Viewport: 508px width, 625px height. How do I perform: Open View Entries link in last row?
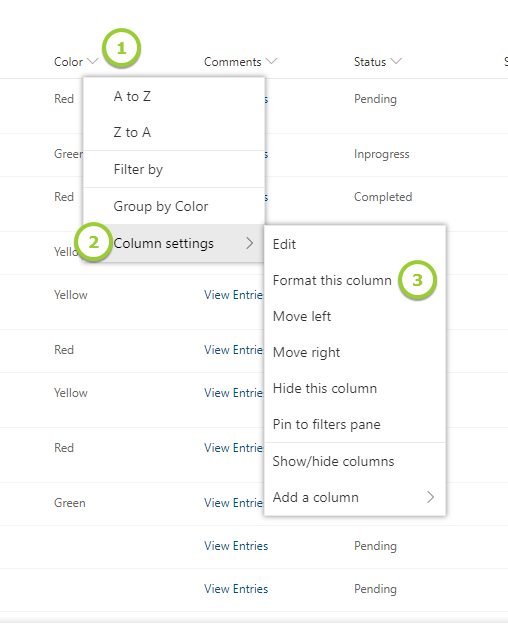[236, 589]
